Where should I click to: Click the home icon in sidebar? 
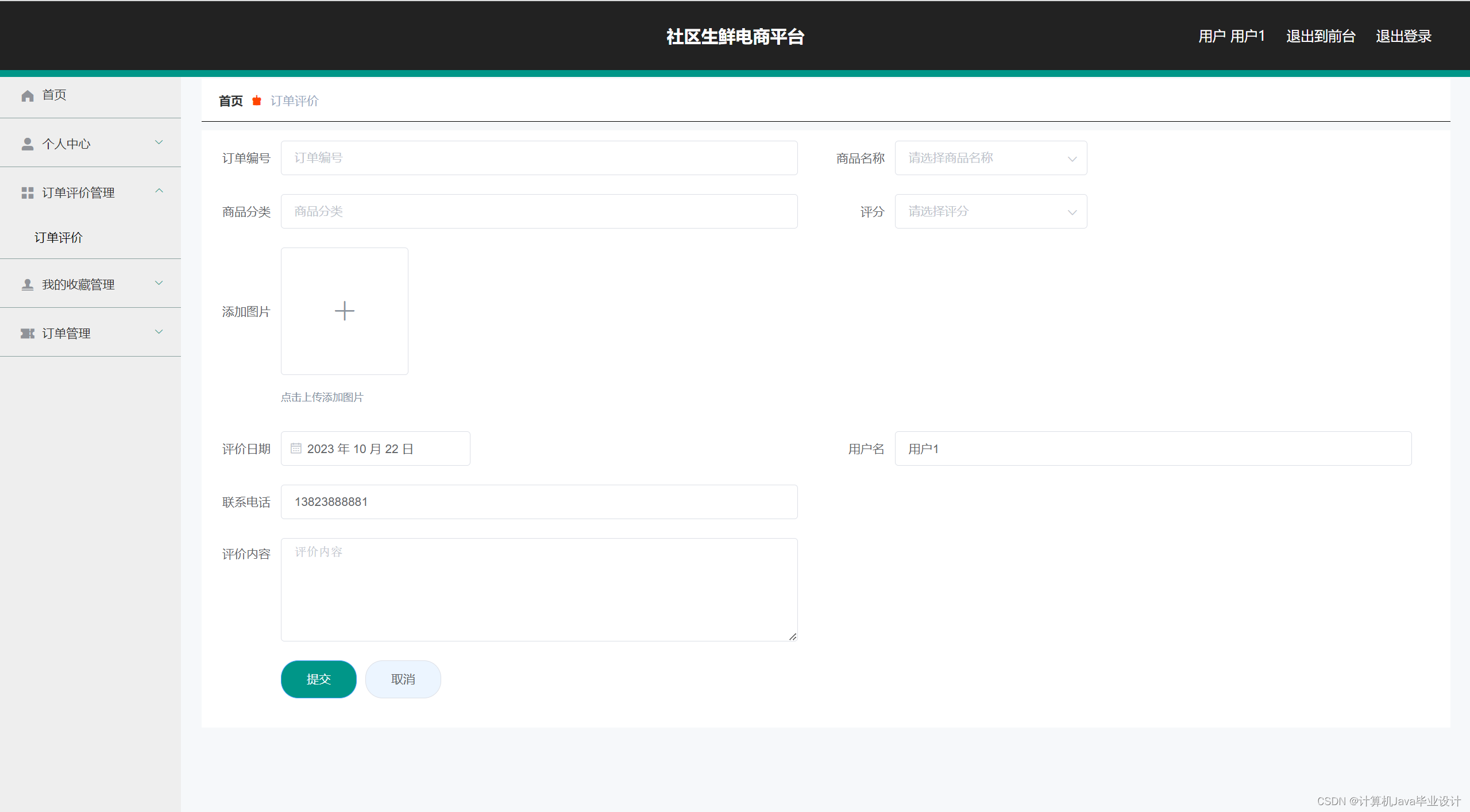28,95
